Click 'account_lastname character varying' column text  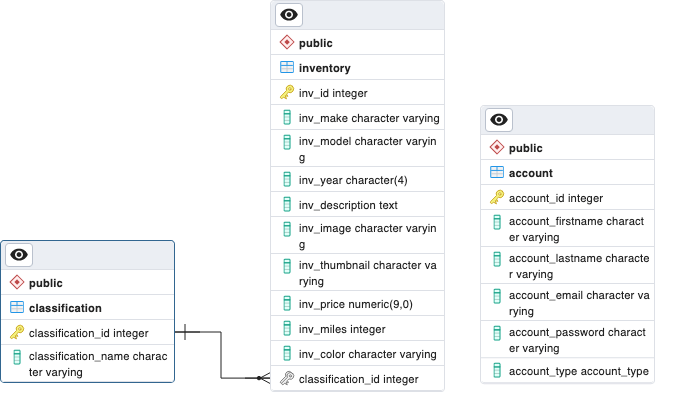(x=579, y=266)
